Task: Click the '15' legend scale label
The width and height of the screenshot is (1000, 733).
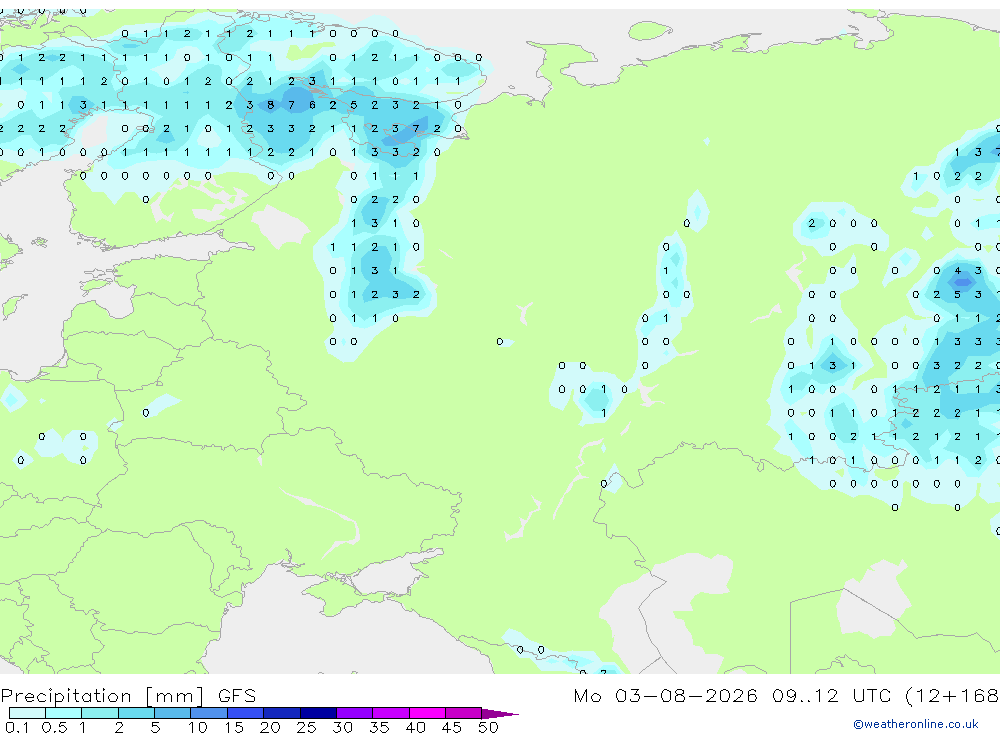Action: click(234, 727)
